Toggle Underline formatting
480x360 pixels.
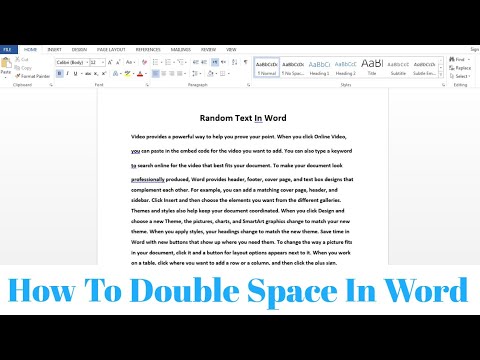coord(75,73)
